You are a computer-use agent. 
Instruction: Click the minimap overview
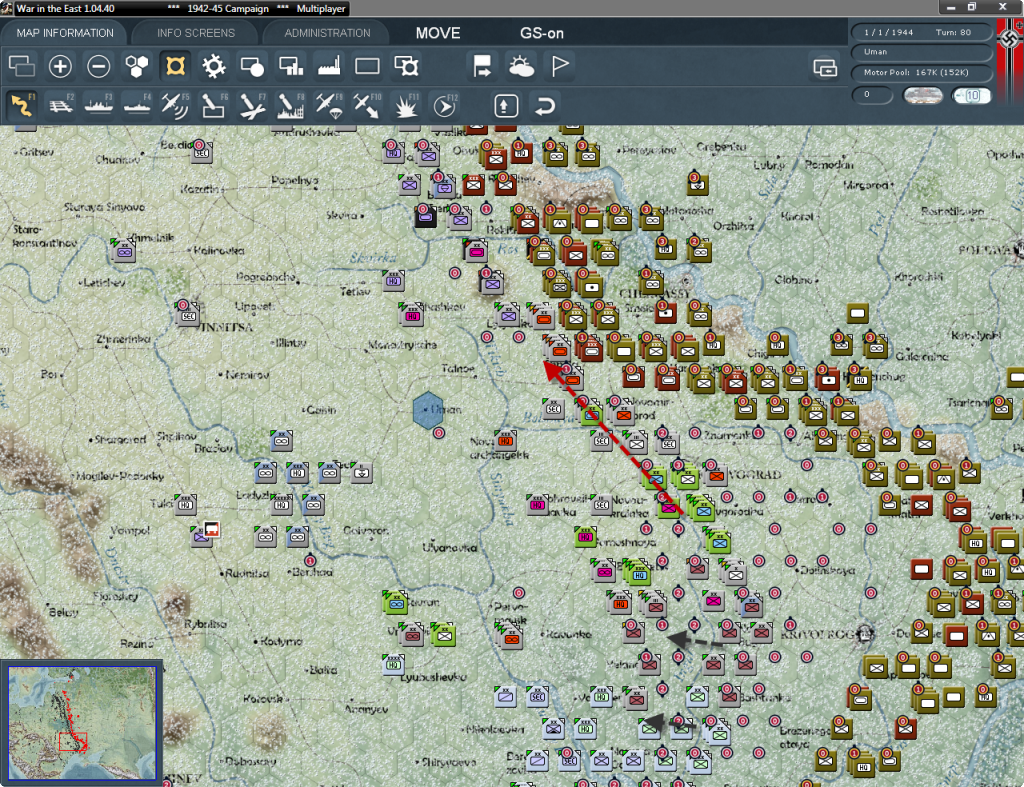point(82,722)
